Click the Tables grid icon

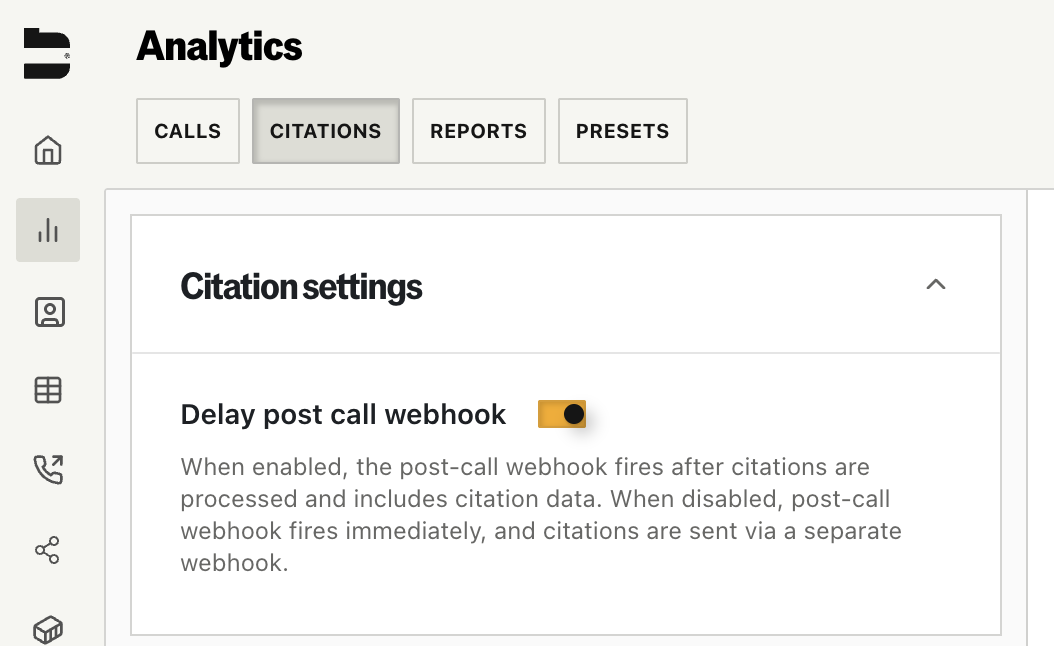coord(47,390)
